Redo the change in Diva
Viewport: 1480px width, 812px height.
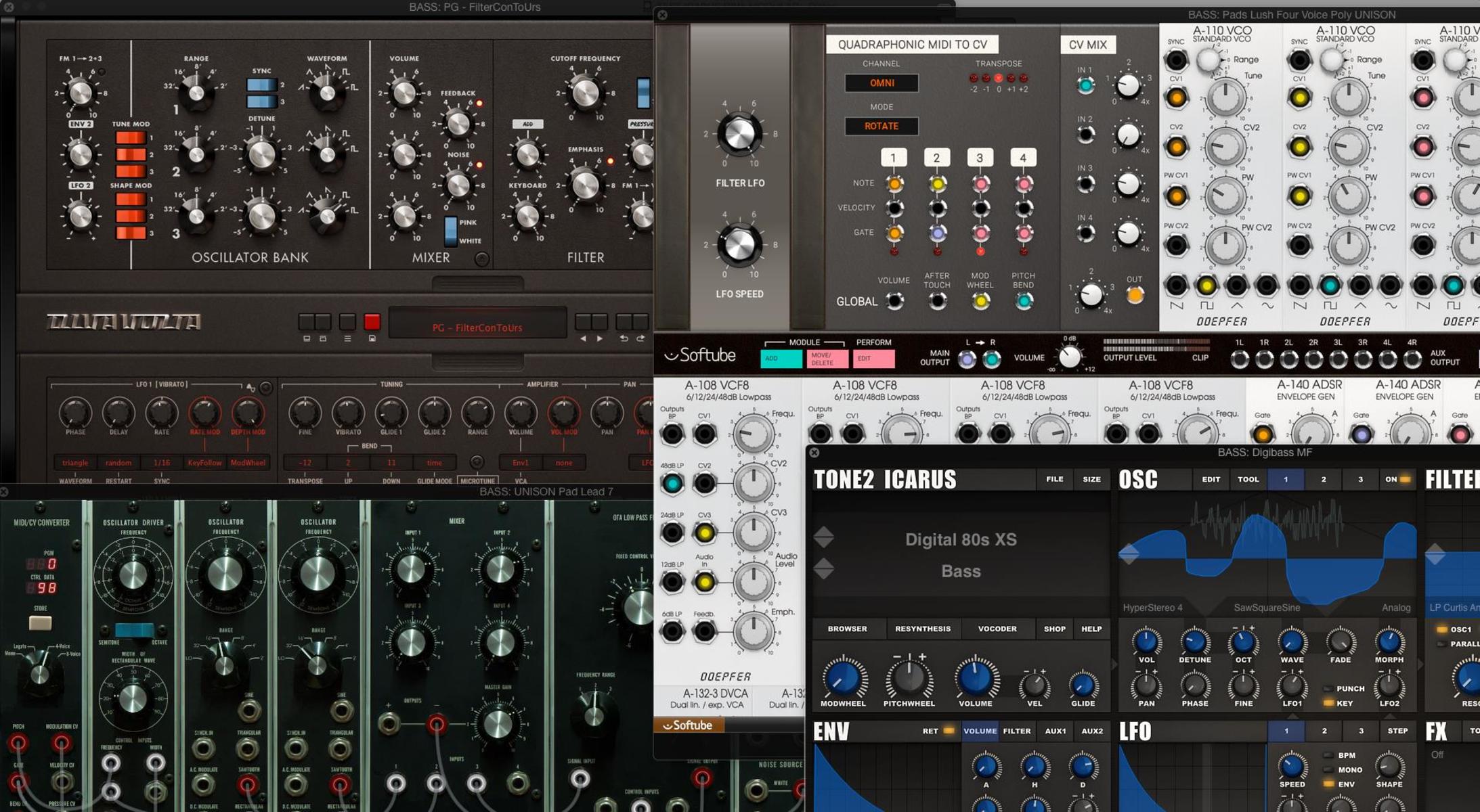coord(640,338)
